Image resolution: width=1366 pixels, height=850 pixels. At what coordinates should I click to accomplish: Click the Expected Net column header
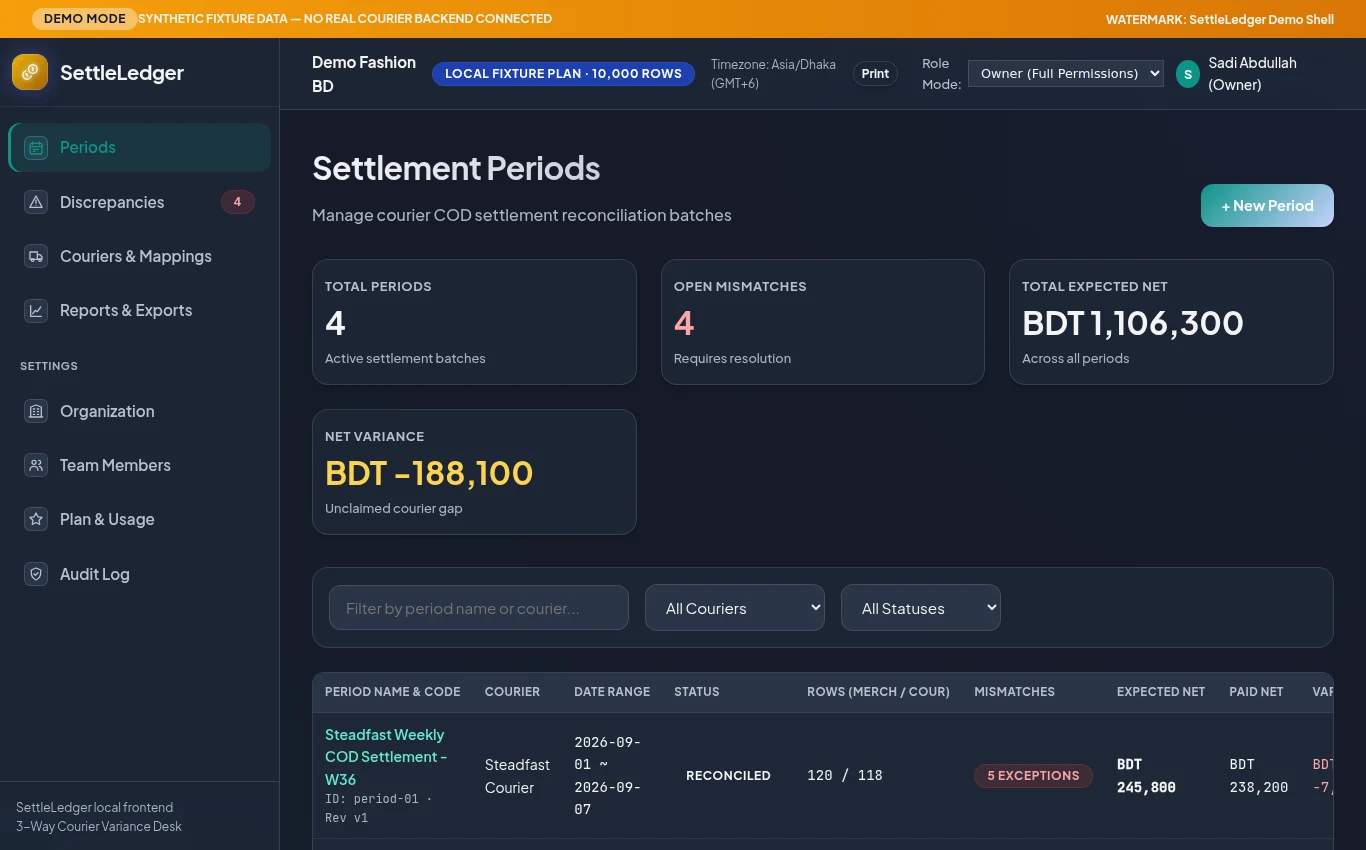(x=1161, y=692)
